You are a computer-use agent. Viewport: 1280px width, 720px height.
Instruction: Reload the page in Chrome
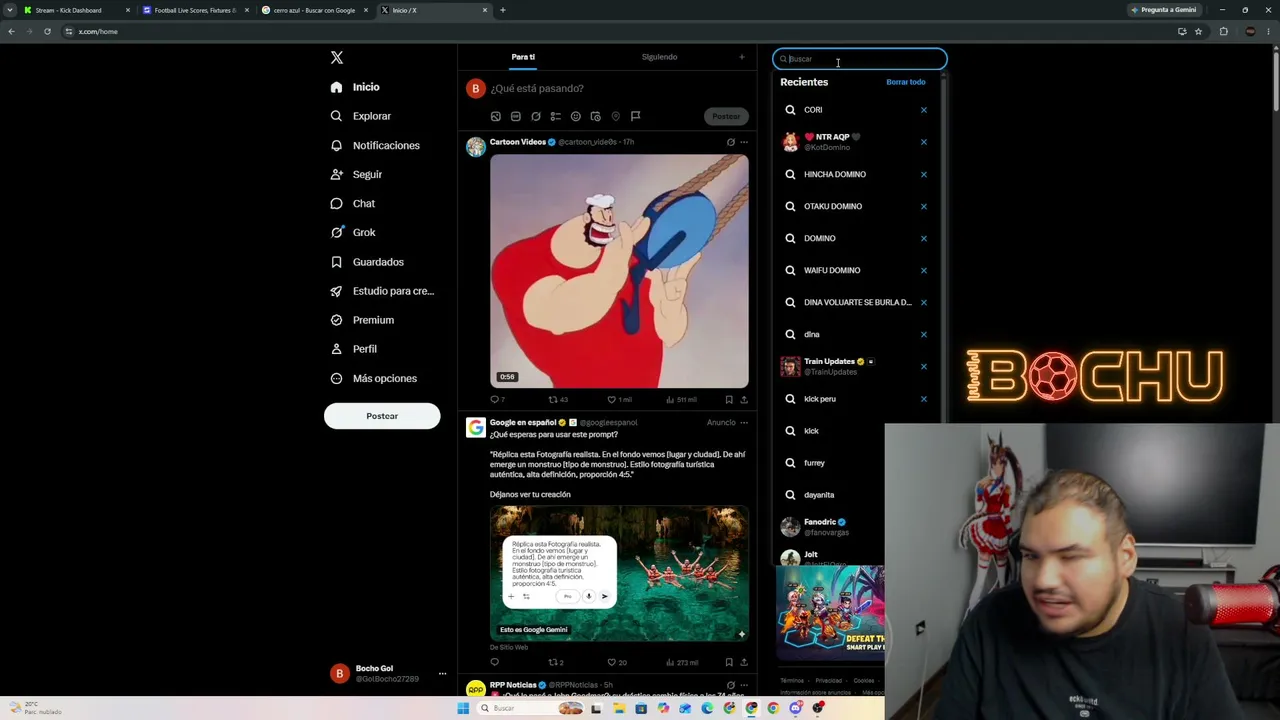pyautogui.click(x=47, y=31)
